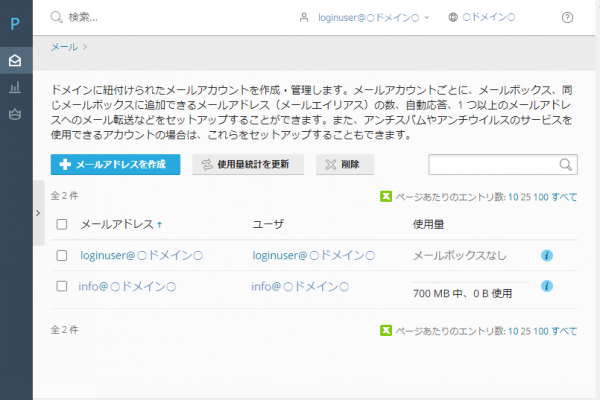This screenshot has width=600, height=400.
Task: Click the magnifier icon in list search box
Action: pyautogui.click(x=566, y=165)
